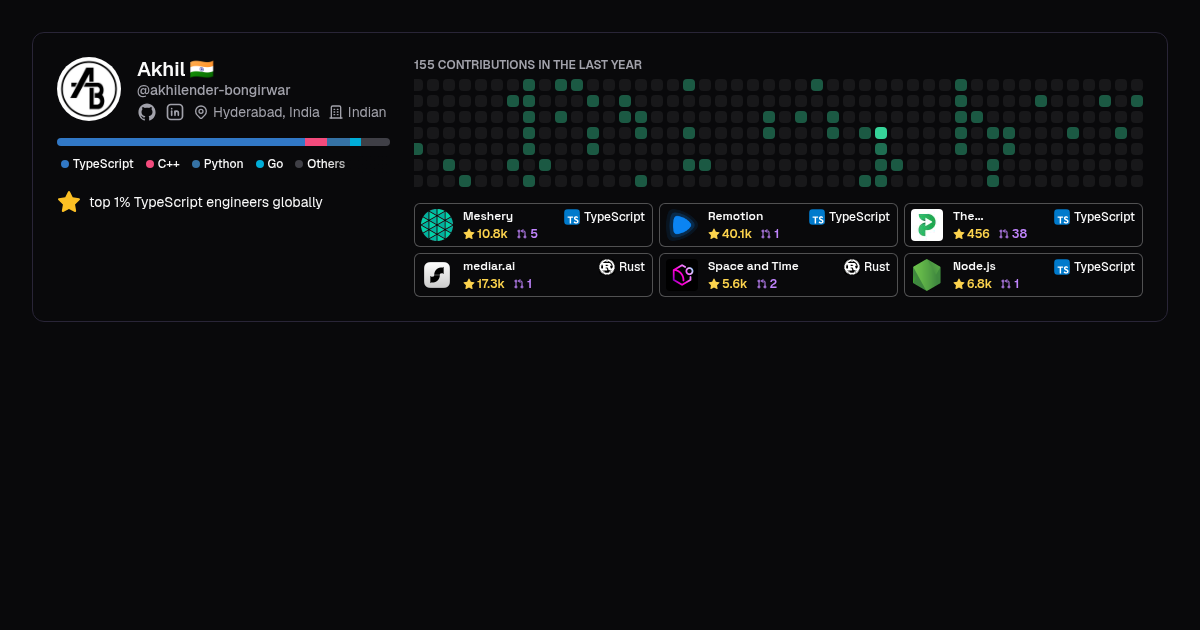Open the @akhilender-bongirwar handle
Screen dimensions: 1200x630
pyautogui.click(x=214, y=90)
